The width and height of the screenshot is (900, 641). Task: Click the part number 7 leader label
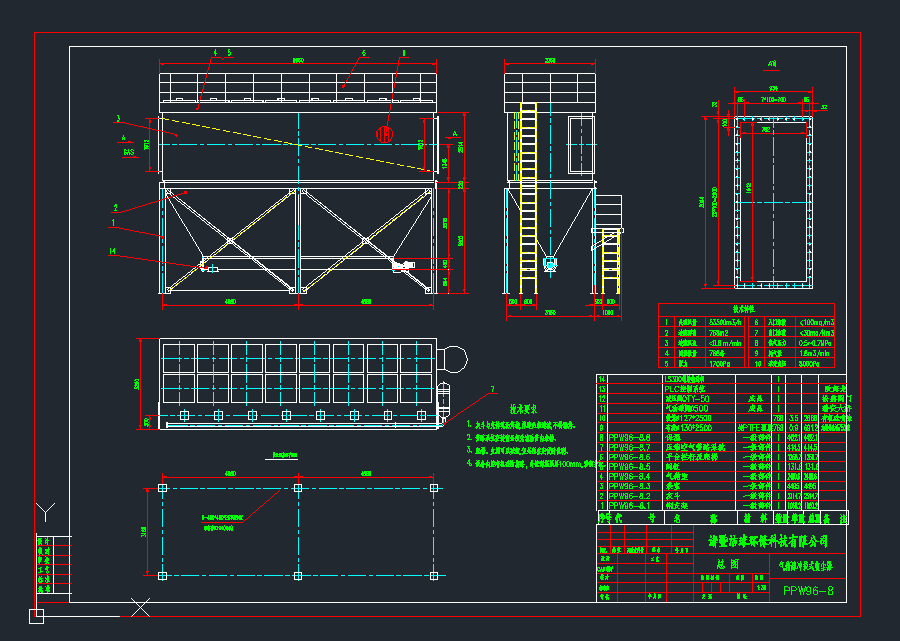492,388
